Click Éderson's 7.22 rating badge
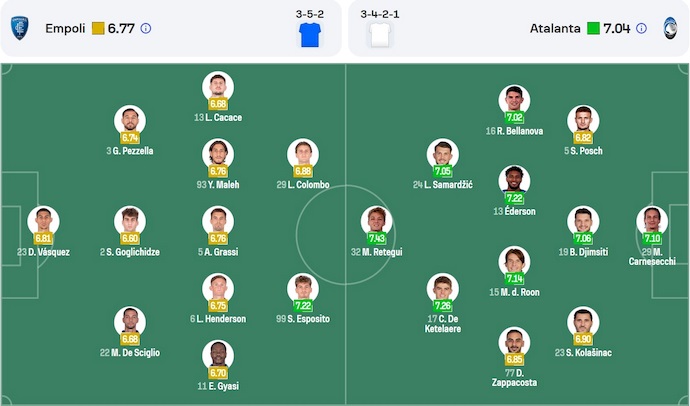690x406 pixels. 515,198
